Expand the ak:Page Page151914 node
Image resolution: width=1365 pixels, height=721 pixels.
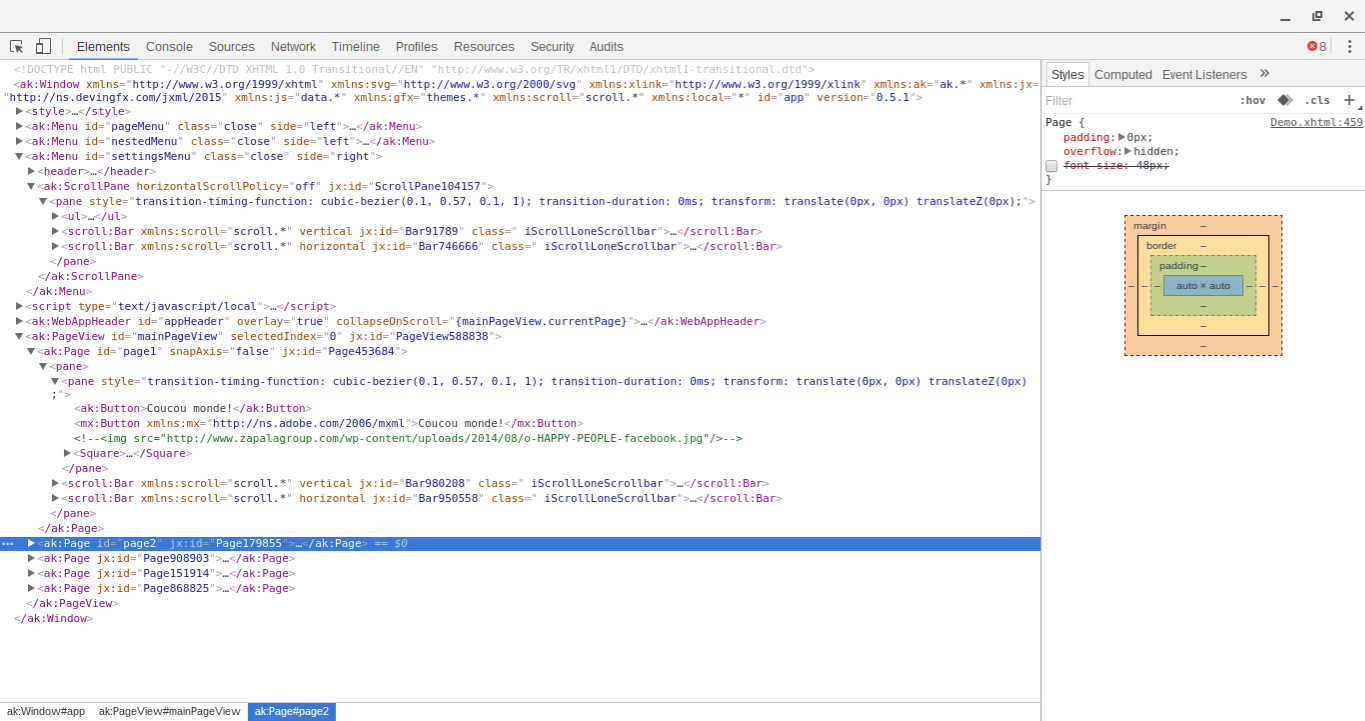pos(31,573)
